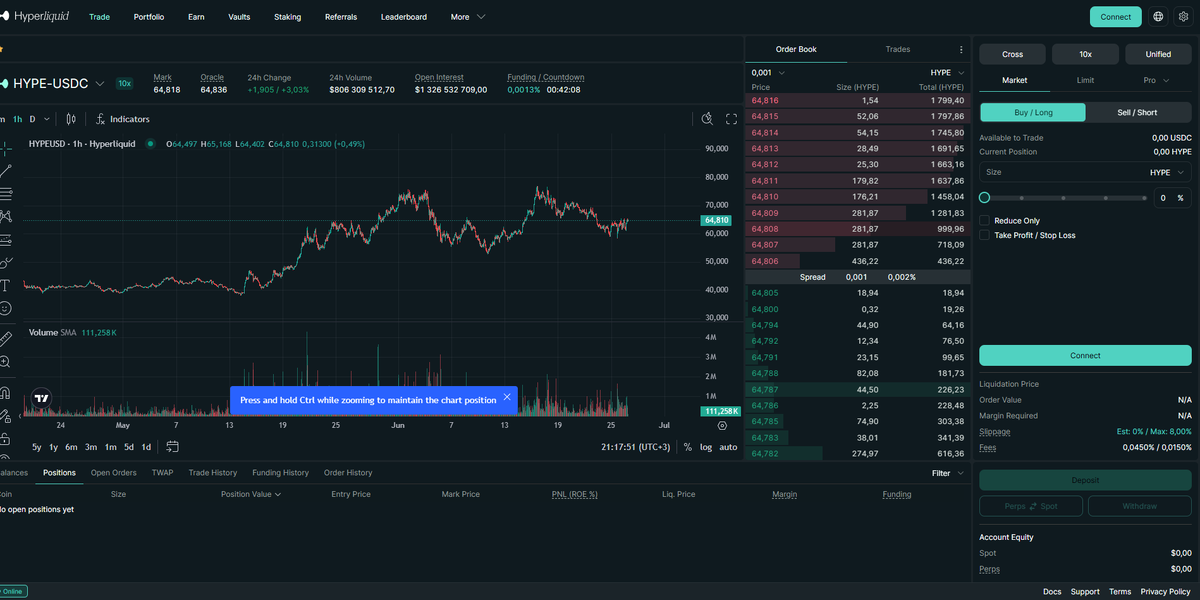
Task: Expand the More menu in navigation
Action: coord(467,17)
